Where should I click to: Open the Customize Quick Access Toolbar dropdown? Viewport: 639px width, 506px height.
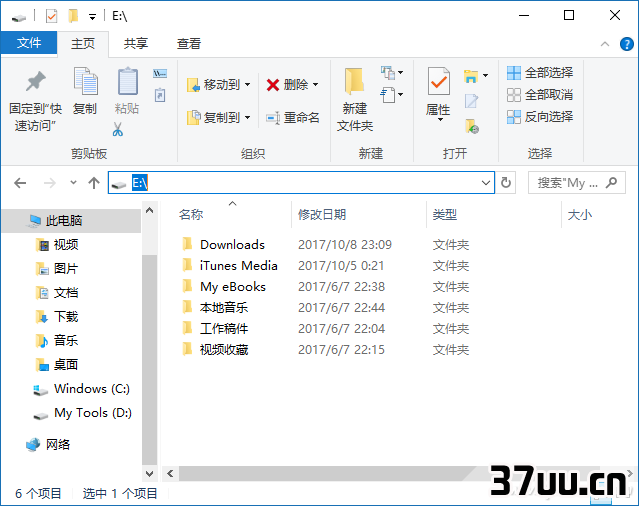point(93,17)
